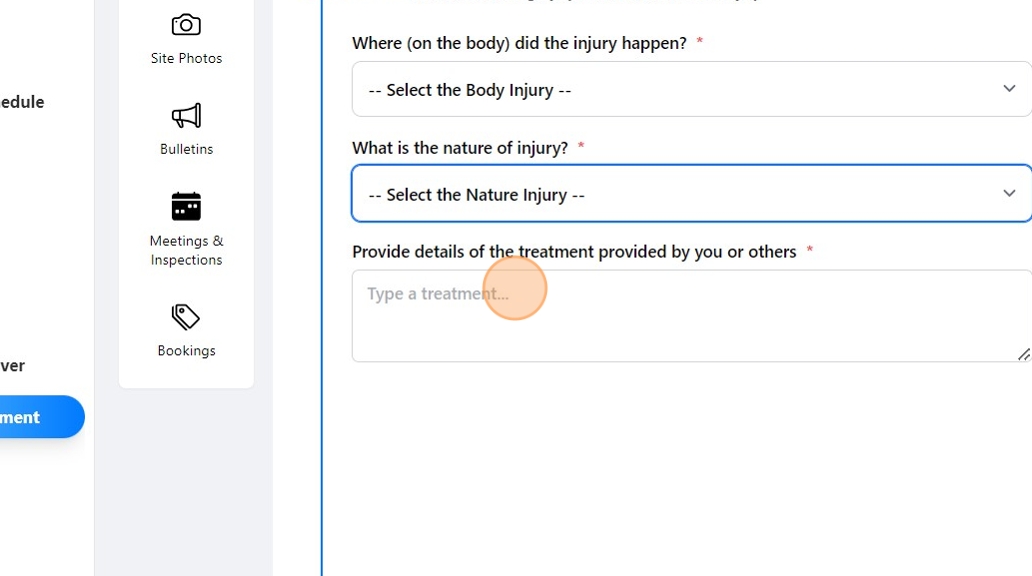Image resolution: width=1032 pixels, height=576 pixels.
Task: Click the Bookings tag icon
Action: [186, 317]
